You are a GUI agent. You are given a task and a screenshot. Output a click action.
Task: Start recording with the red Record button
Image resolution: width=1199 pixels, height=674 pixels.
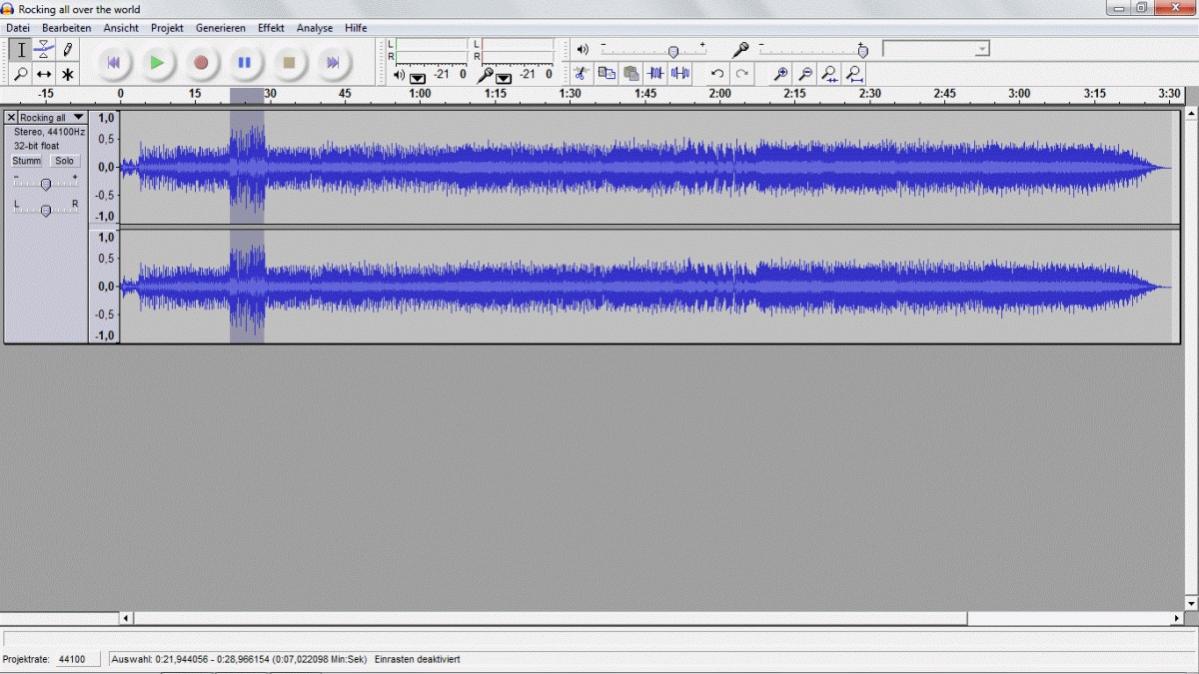(201, 63)
